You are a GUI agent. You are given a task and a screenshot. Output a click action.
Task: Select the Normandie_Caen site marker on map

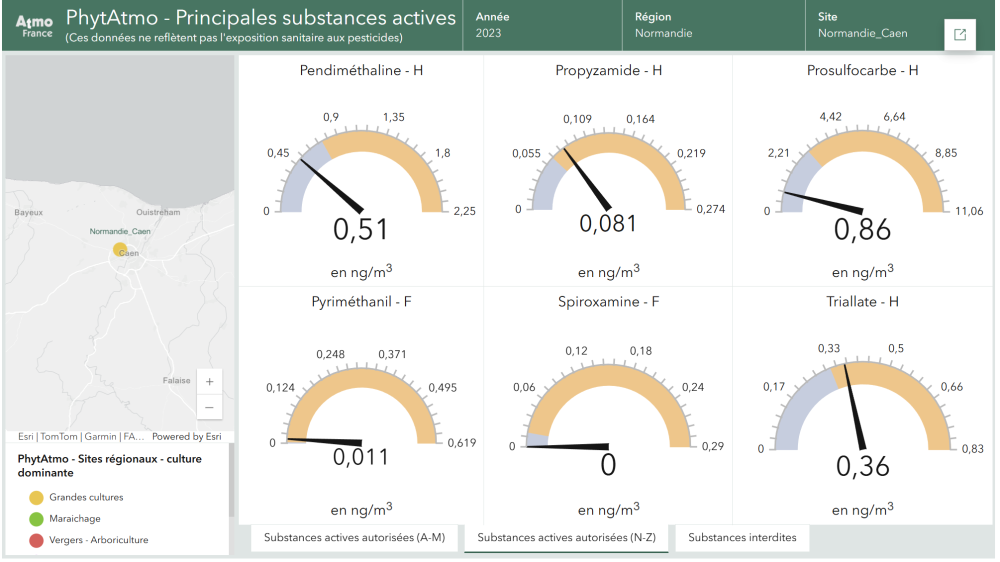pyautogui.click(x=119, y=249)
